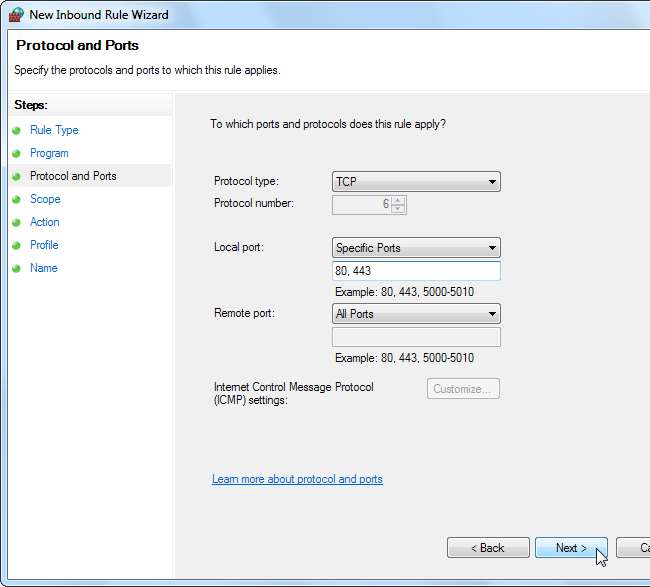Click the Protocol number spinner
Image resolution: width=650 pixels, height=587 pixels.
pos(399,204)
